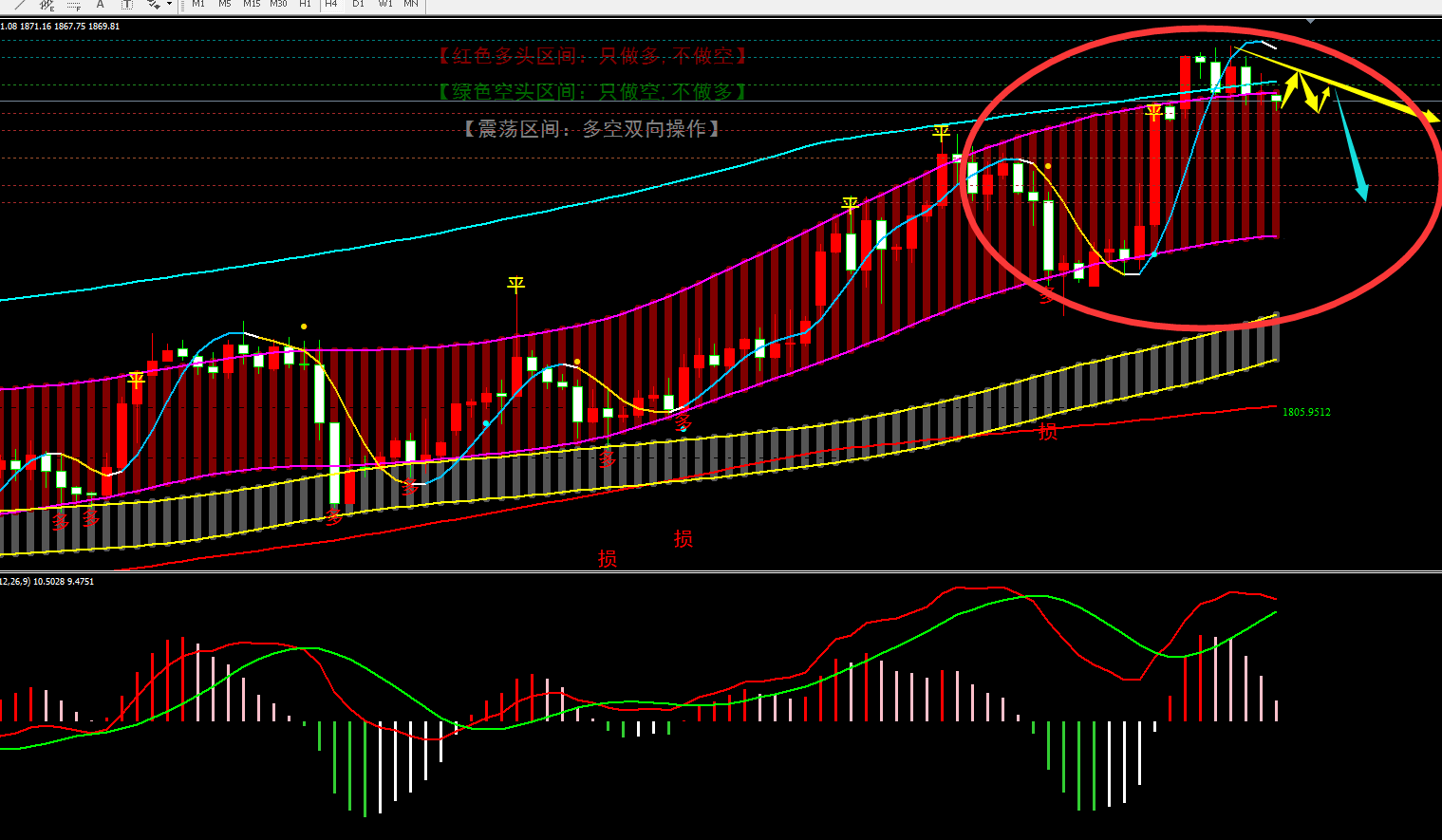The height and width of the screenshot is (840, 1442).
Task: Open the monthly MN timeframe
Action: point(411,5)
